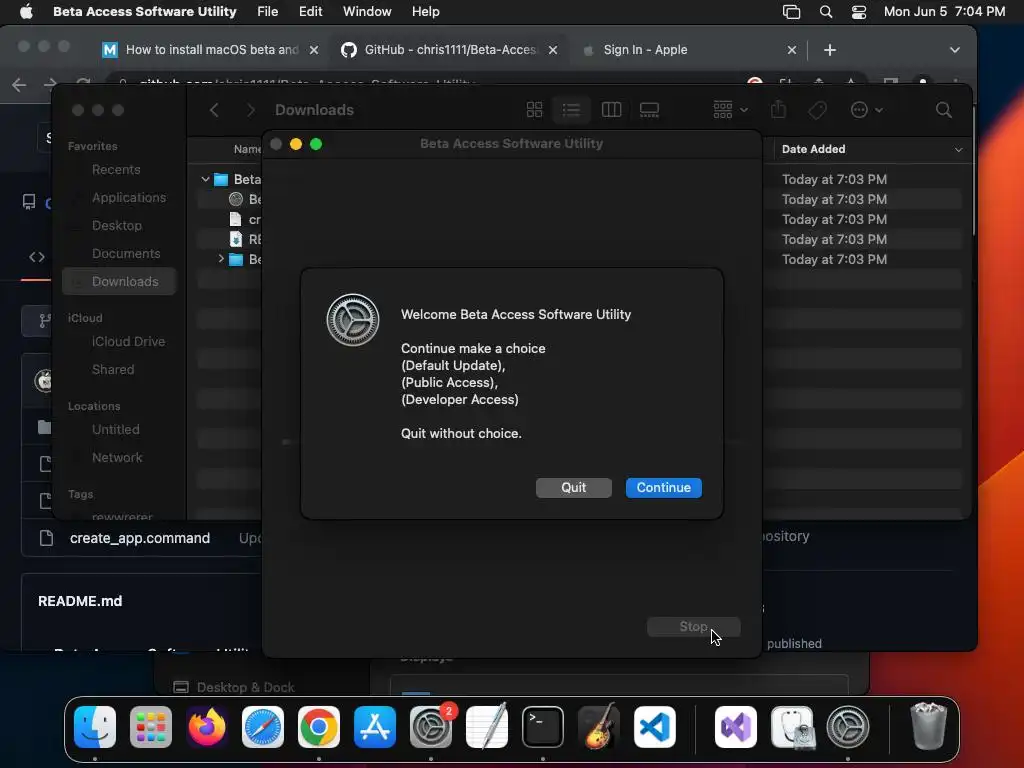This screenshot has width=1024, height=768.
Task: Open GarageBand from the Dock
Action: [x=599, y=727]
